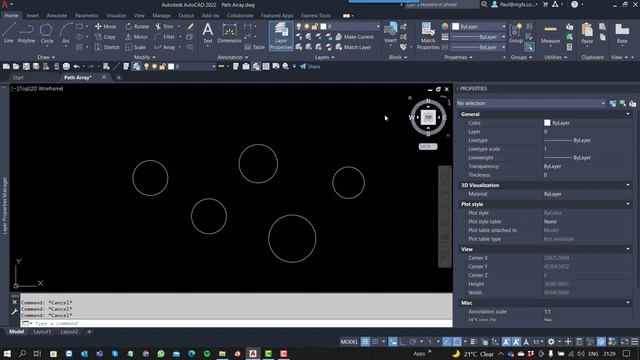Click the Base view tool
The image size is (640, 360).
tap(622, 33)
